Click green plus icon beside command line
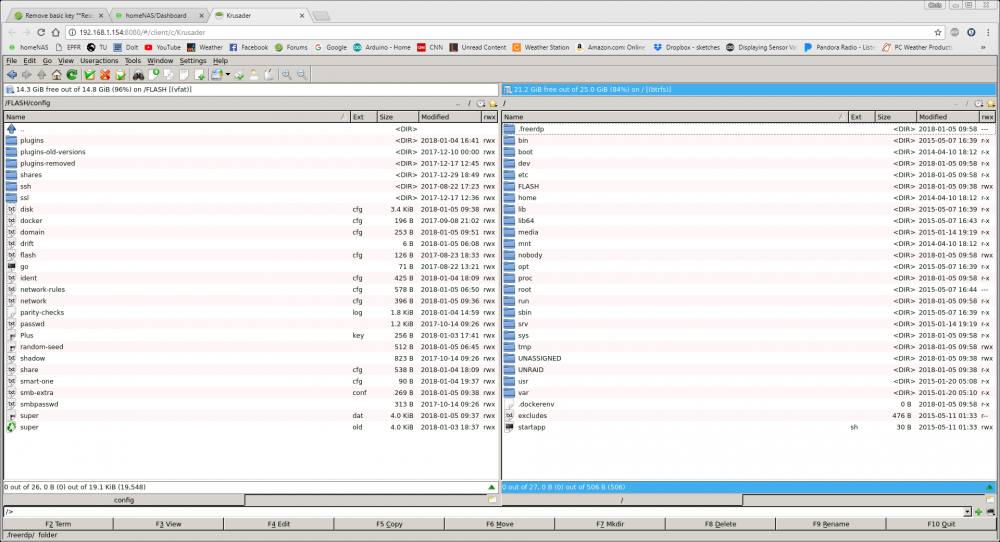The width and height of the screenshot is (1000, 542). pyautogui.click(x=978, y=511)
